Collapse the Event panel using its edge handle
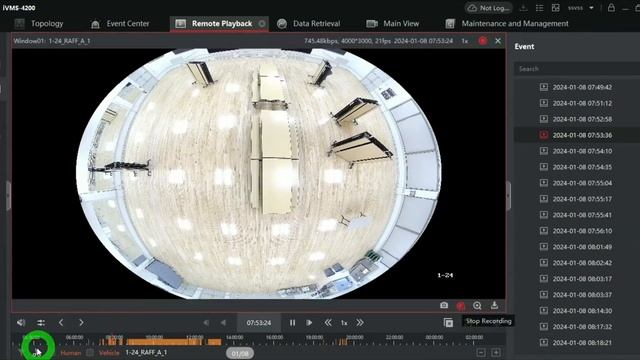Viewport: 640px width, 360px height. point(509,195)
